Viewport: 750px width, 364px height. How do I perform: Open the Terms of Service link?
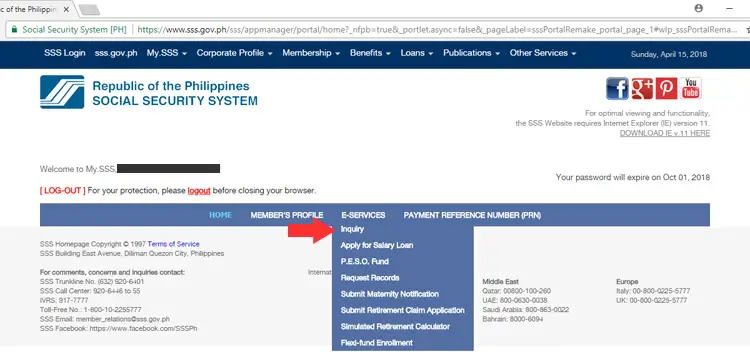click(x=174, y=244)
